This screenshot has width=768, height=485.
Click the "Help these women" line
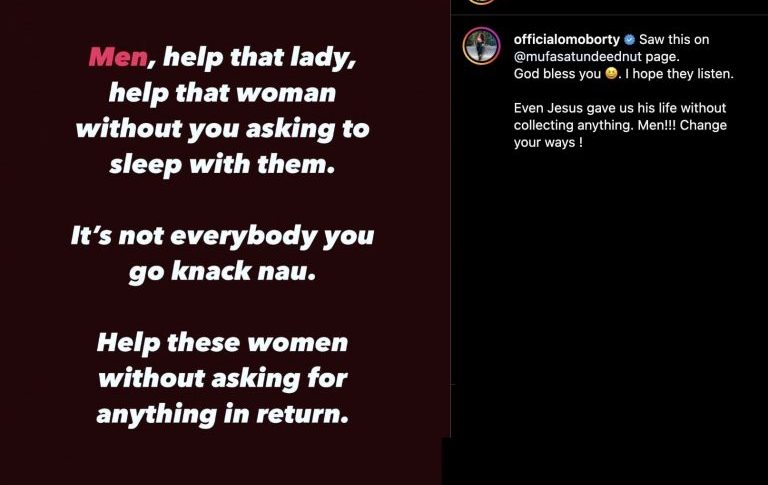222,342
